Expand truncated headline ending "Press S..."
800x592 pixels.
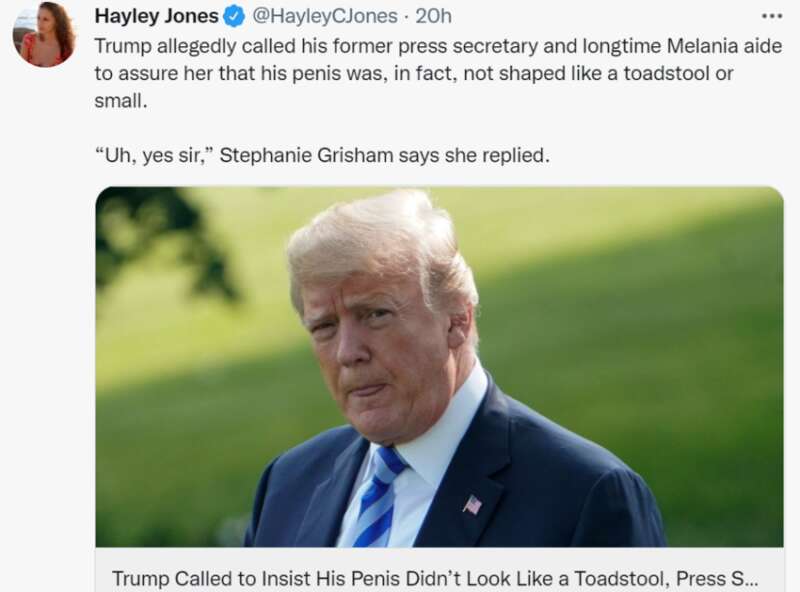[717, 579]
